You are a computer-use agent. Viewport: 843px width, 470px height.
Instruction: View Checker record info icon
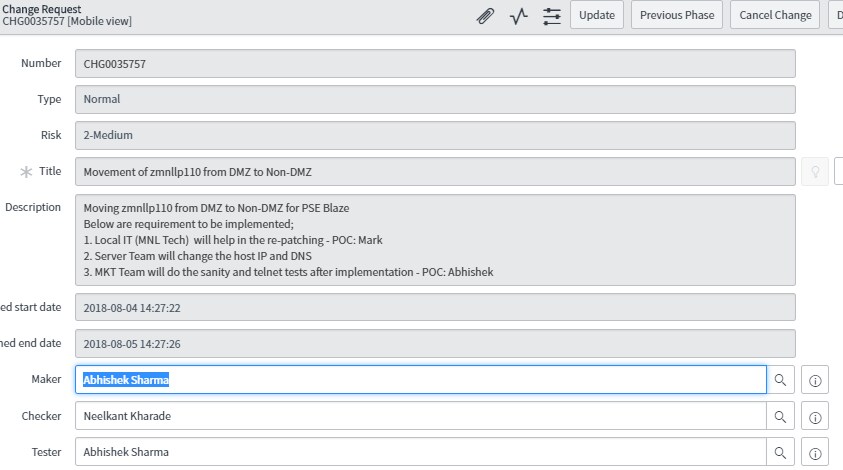pyautogui.click(x=815, y=417)
